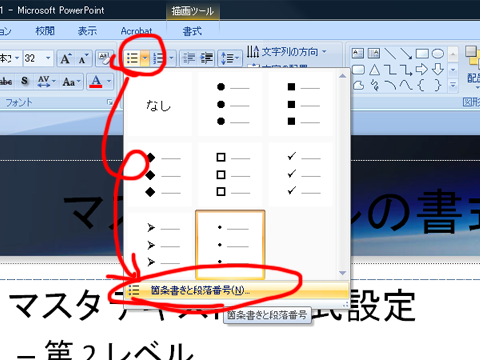Select the checkmark bullet style

coord(301,174)
